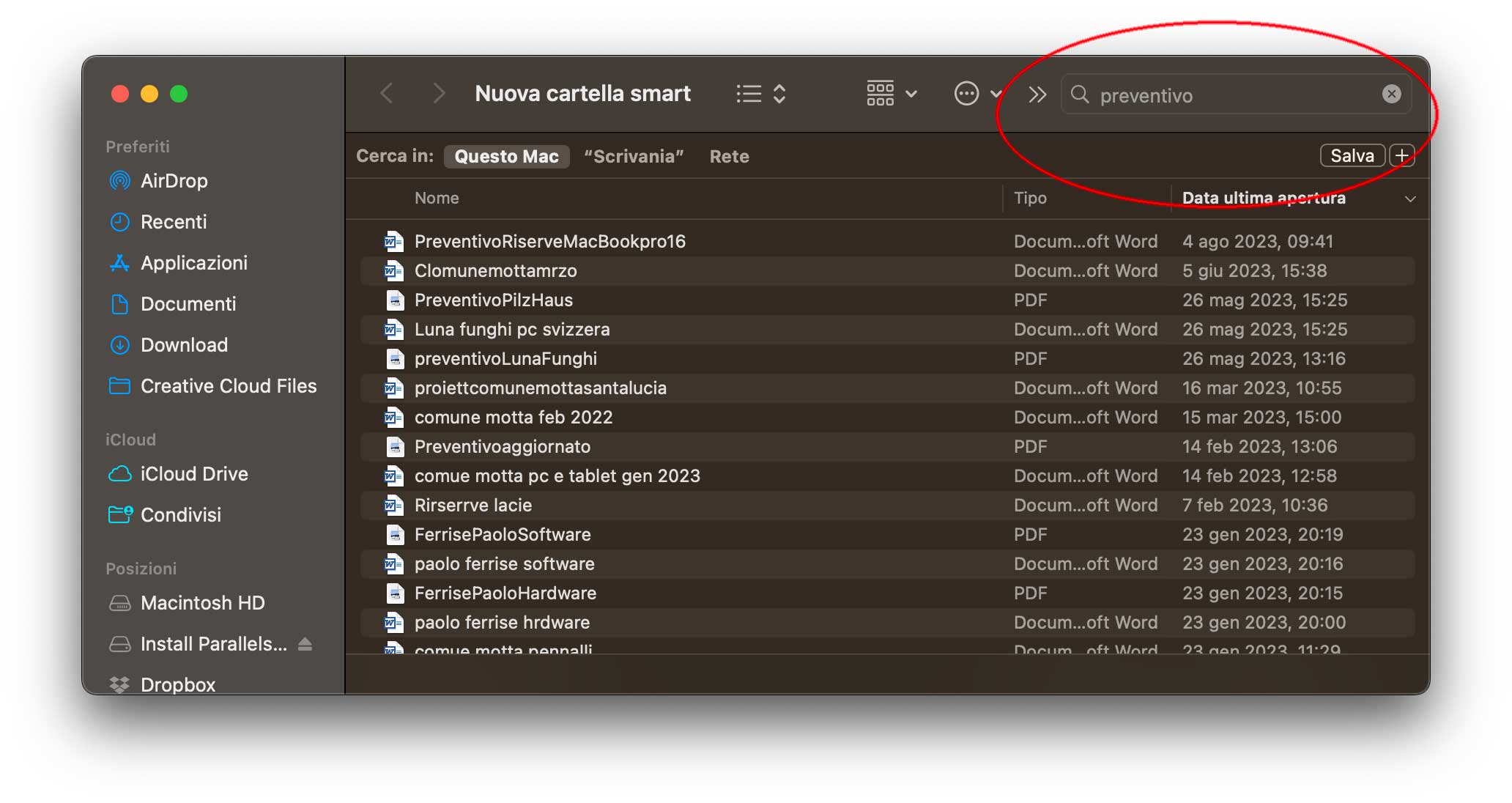This screenshot has width=1512, height=803.
Task: Switch search scope to Questo Mac
Action: (507, 155)
